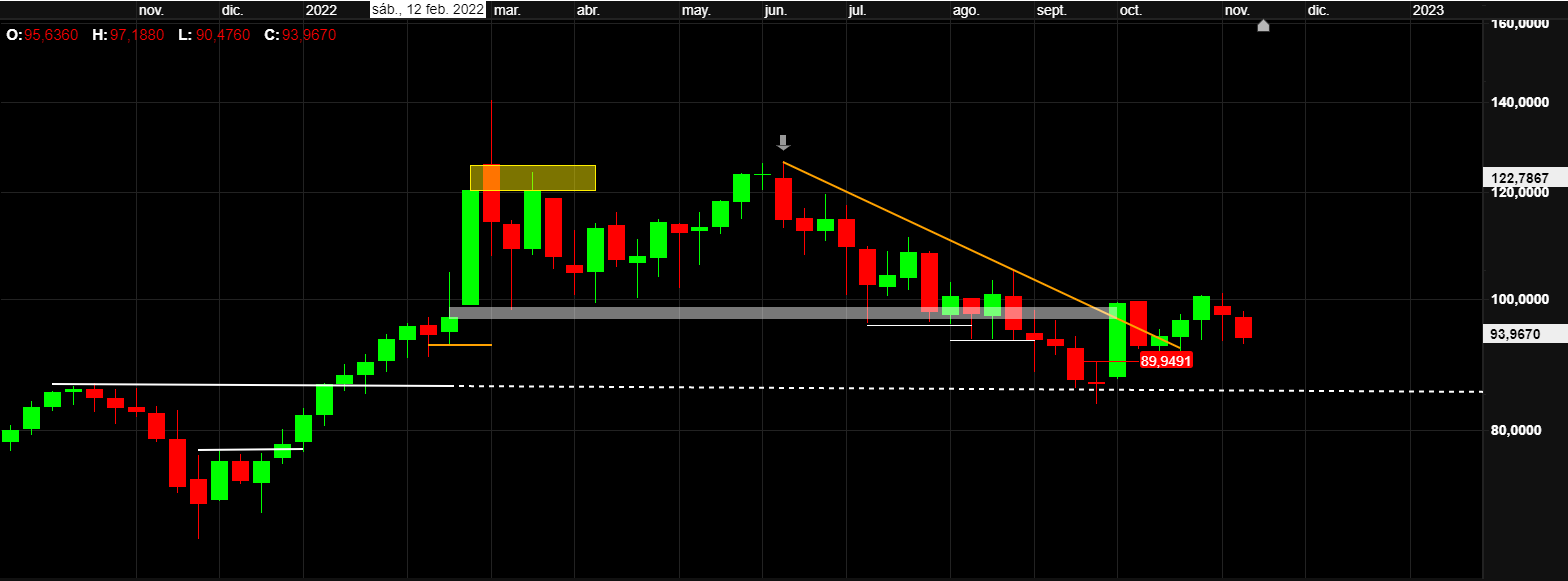
Task: Click the 140,0000 price axis label
Action: (1519, 102)
